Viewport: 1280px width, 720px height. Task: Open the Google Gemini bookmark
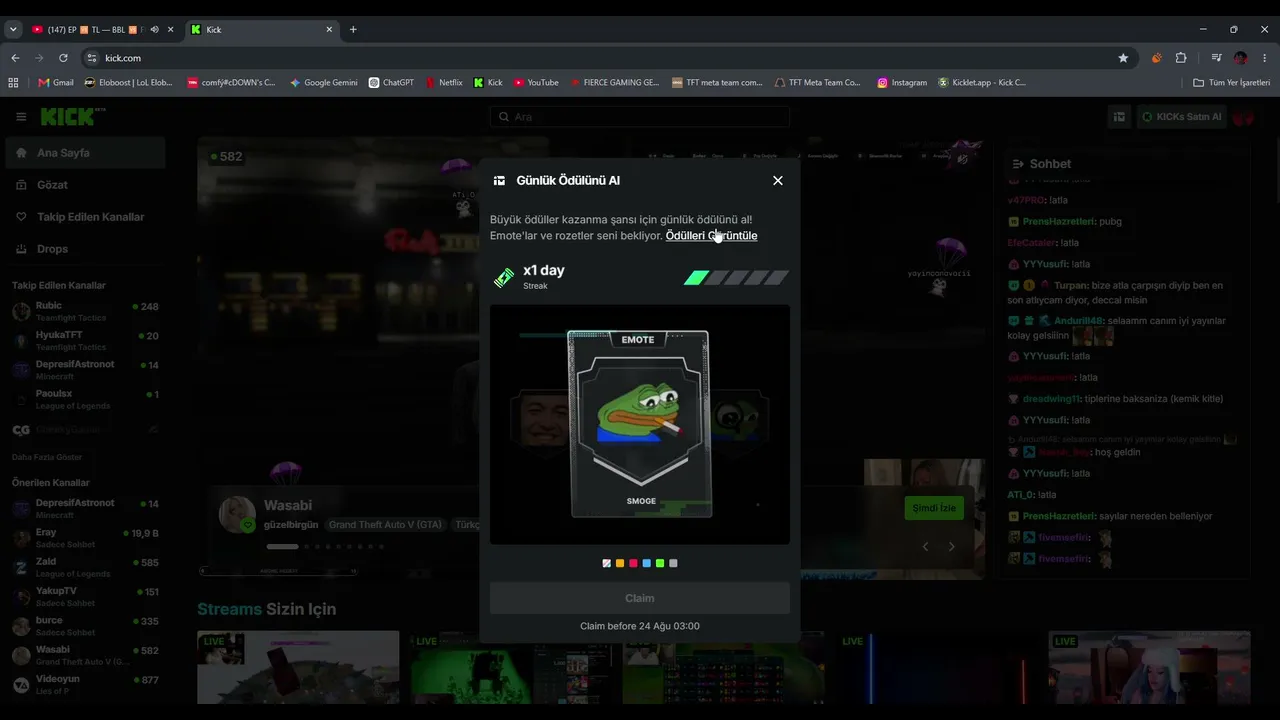click(323, 83)
